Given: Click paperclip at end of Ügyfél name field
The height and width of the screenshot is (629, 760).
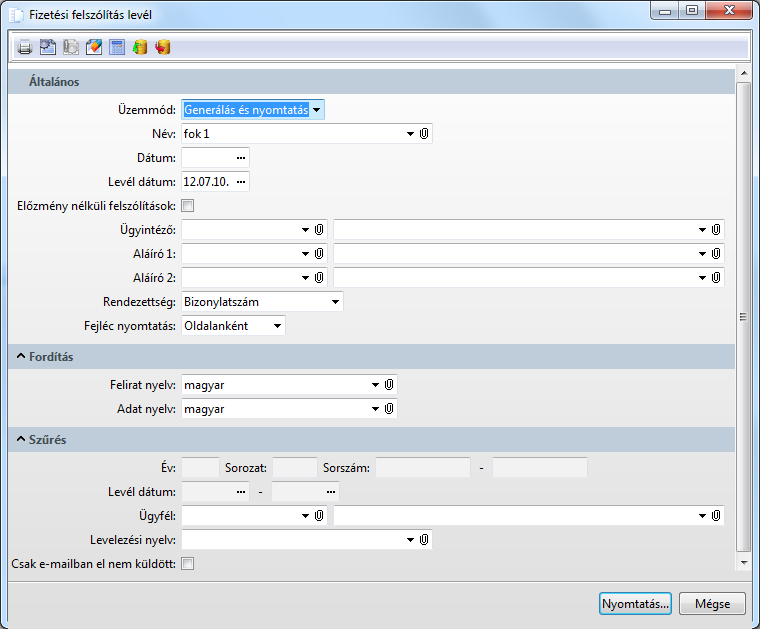Looking at the screenshot, I should [x=716, y=516].
